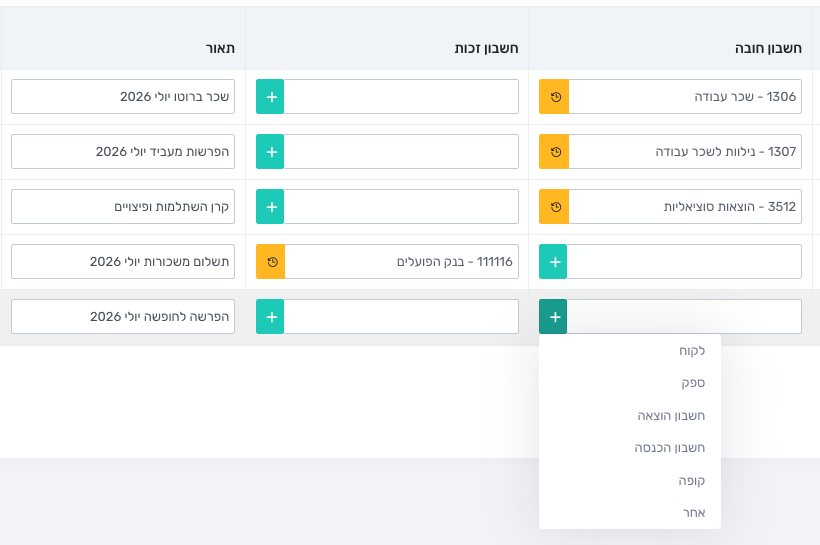Click history icon beside 111116 - בנק הפועלים
The image size is (820, 545).
point(271,262)
